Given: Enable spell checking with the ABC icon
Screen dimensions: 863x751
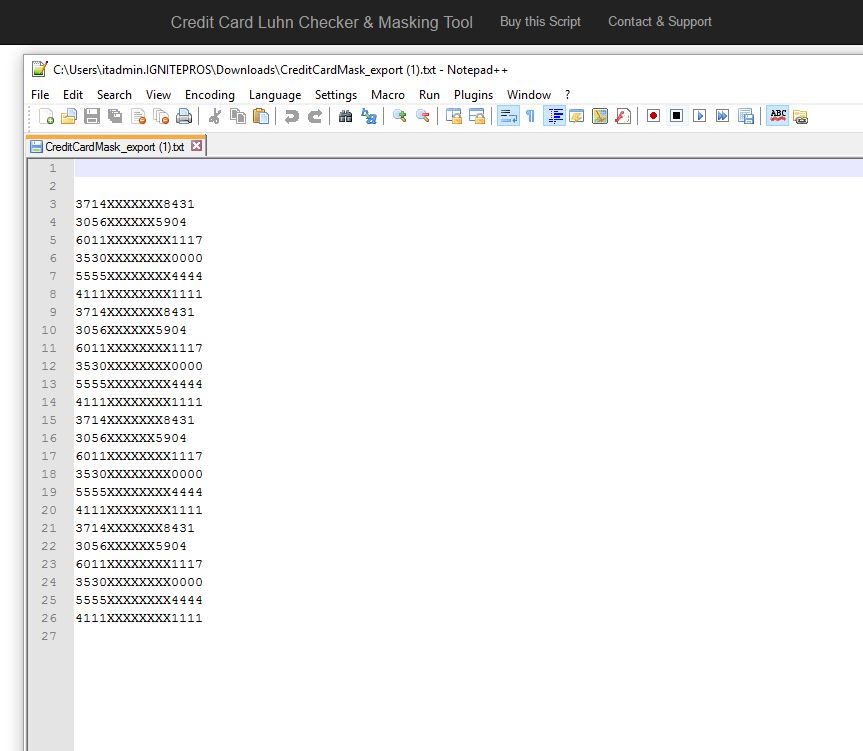Looking at the screenshot, I should click(778, 116).
